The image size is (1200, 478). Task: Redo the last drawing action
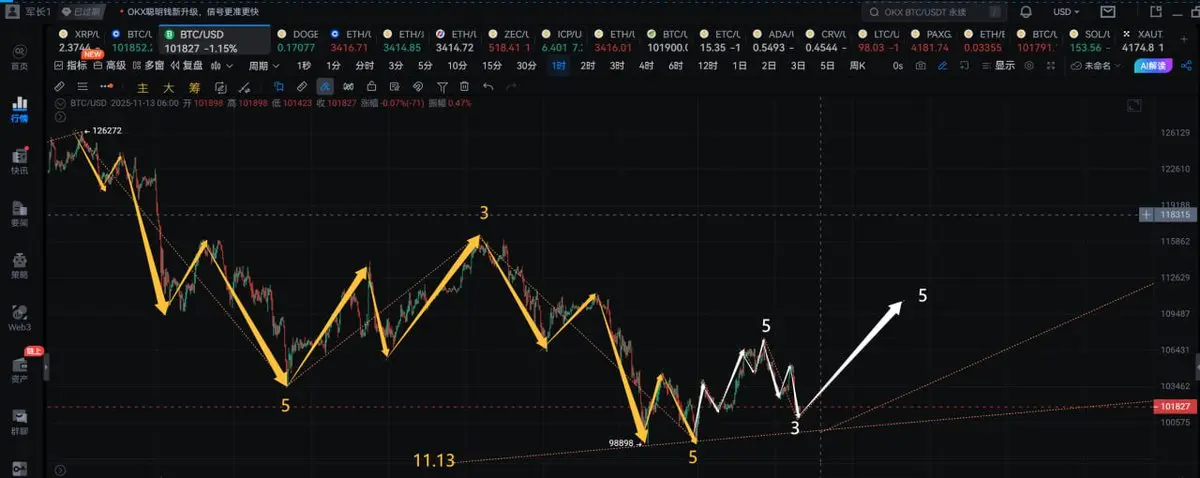(511, 87)
